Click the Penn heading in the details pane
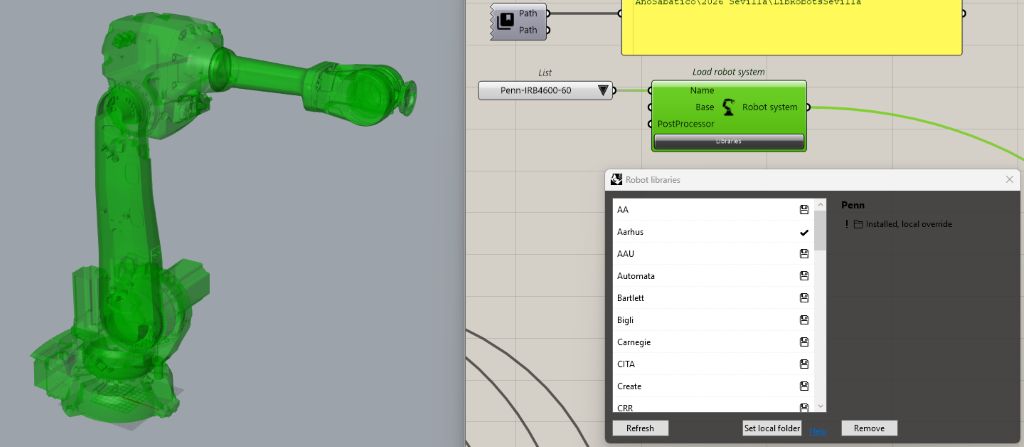The height and width of the screenshot is (447, 1024). [x=853, y=205]
